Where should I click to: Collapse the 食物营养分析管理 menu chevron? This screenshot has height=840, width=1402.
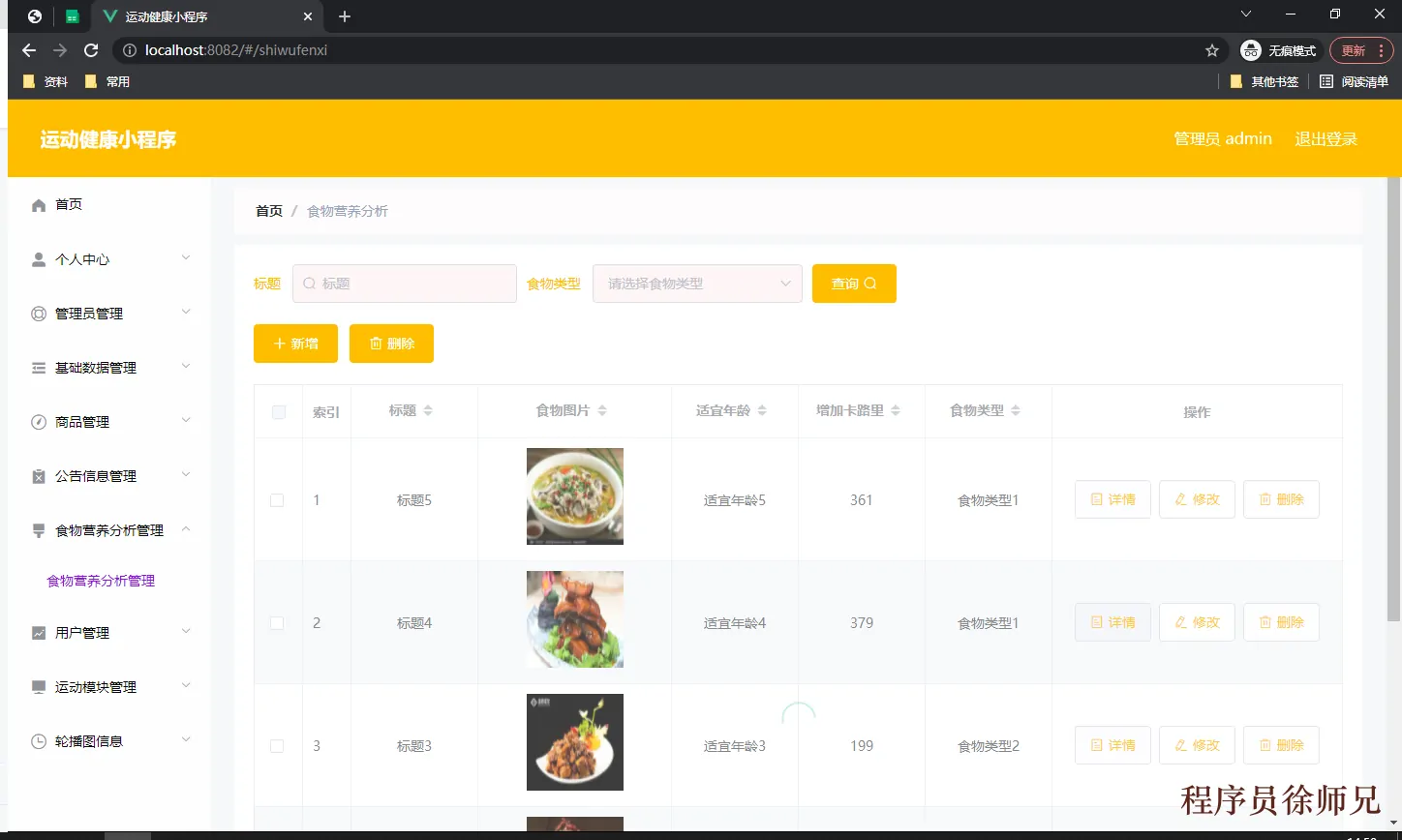pyautogui.click(x=186, y=528)
